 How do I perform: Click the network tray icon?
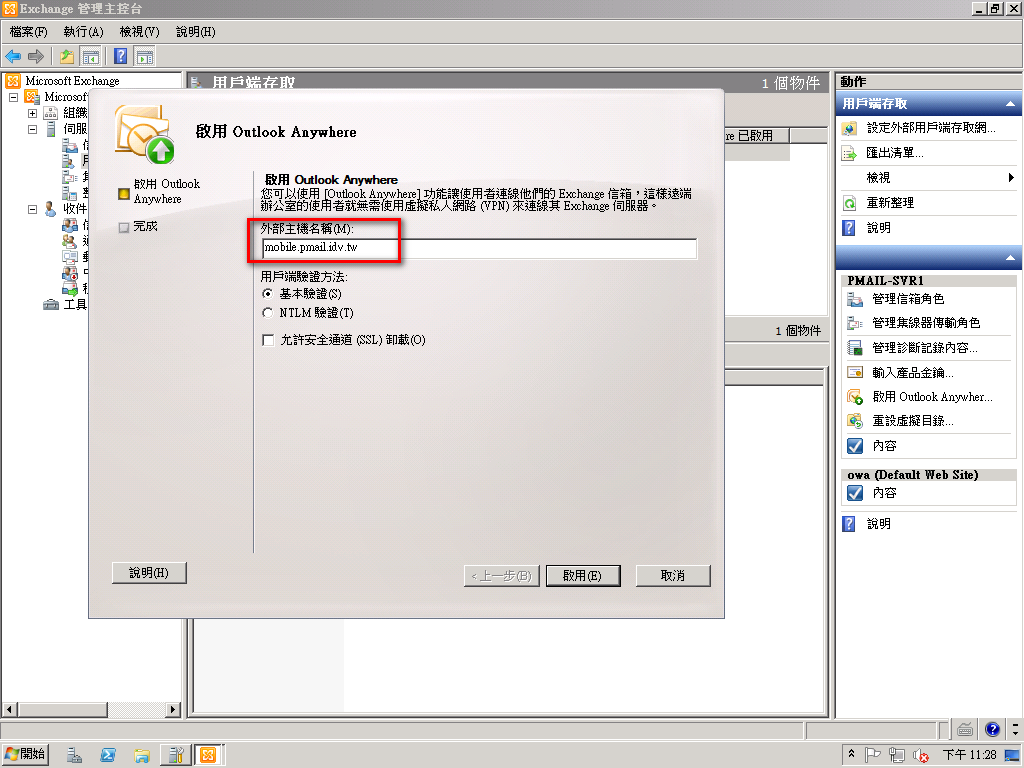coord(897,756)
